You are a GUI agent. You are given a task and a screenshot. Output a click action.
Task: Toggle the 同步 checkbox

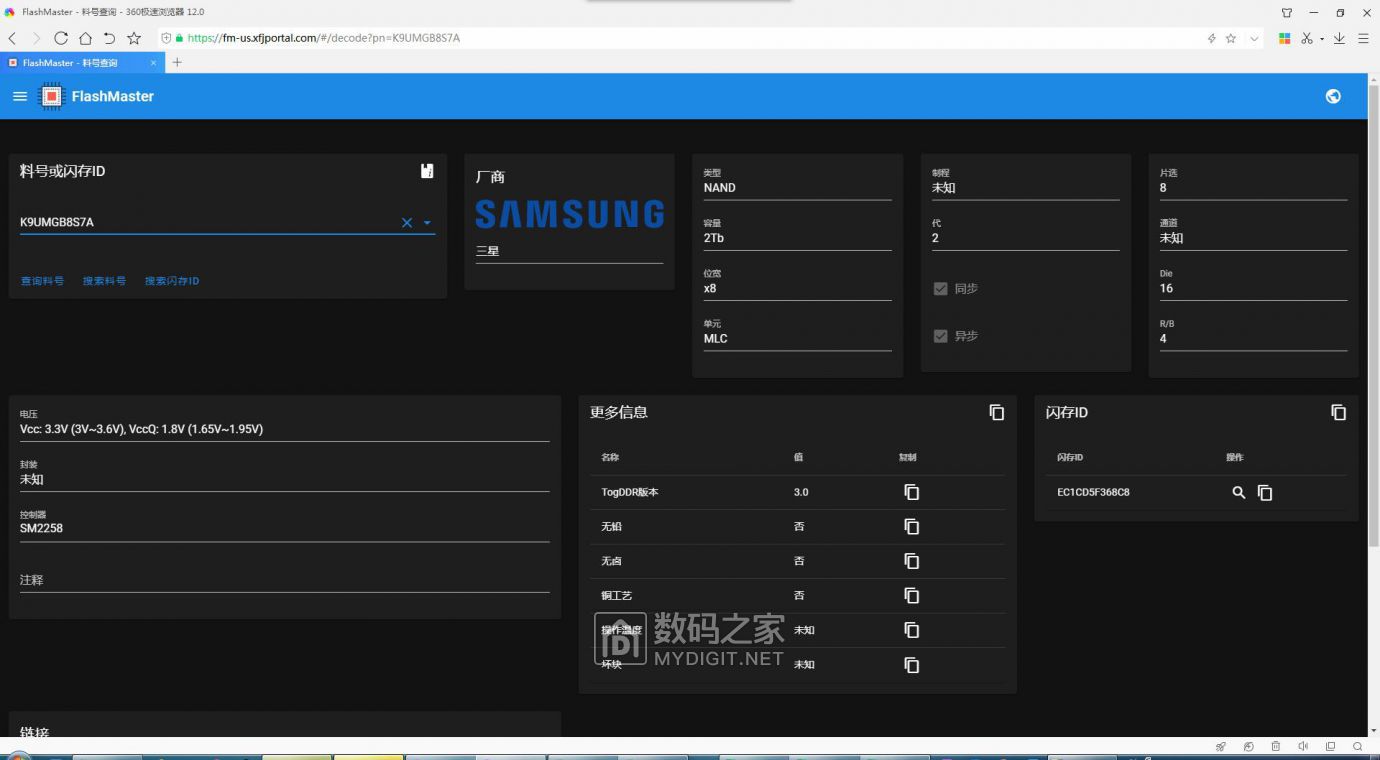point(940,288)
